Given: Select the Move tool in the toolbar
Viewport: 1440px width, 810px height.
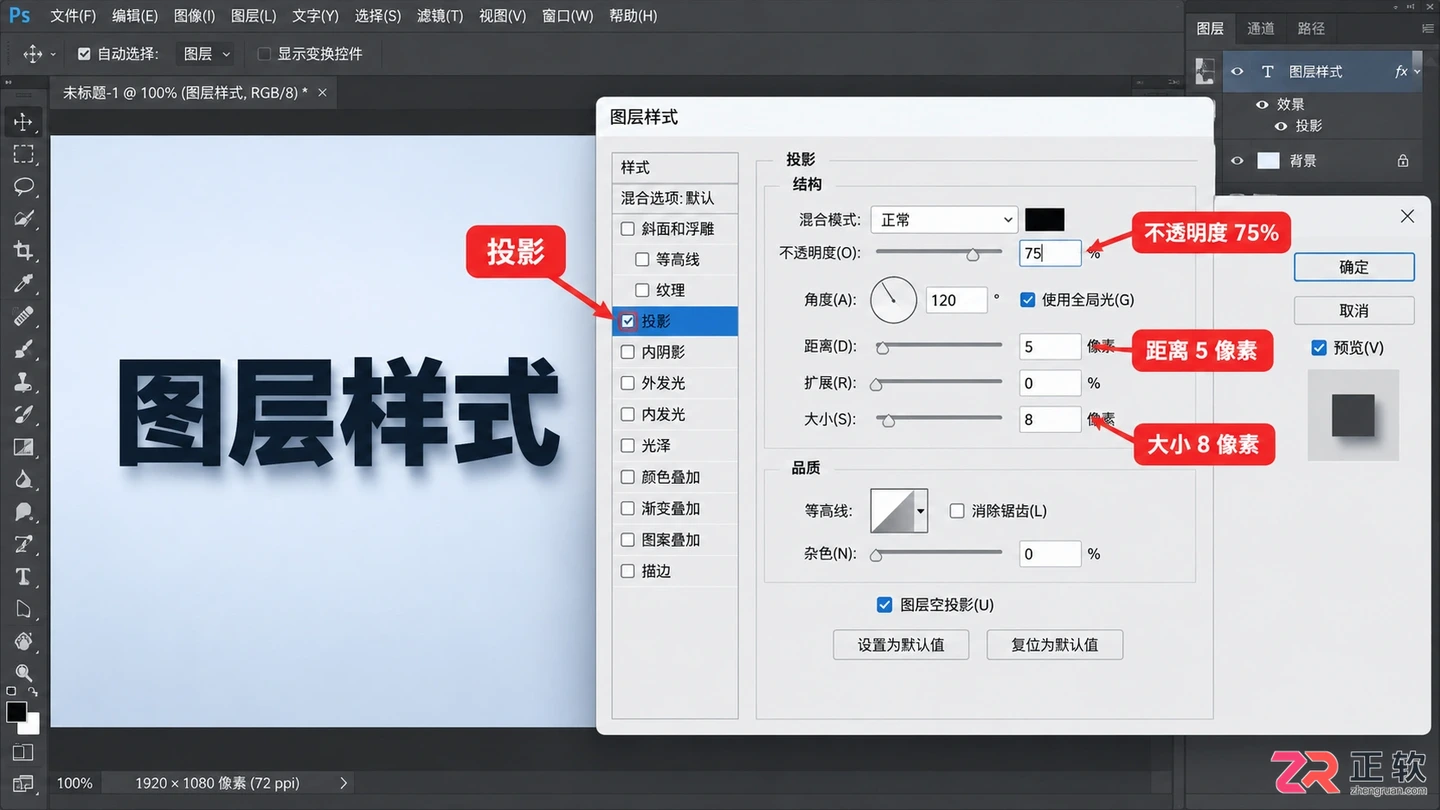Looking at the screenshot, I should pyautogui.click(x=23, y=122).
